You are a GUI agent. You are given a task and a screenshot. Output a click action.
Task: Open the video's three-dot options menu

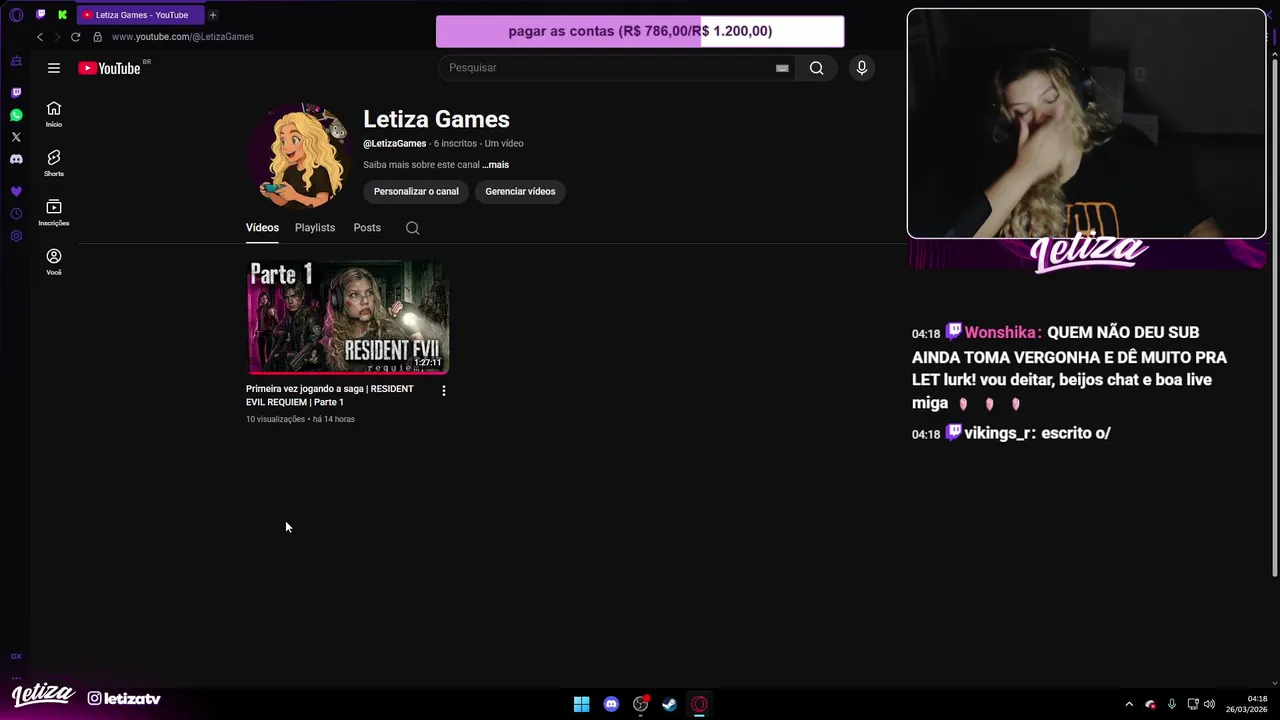(x=444, y=391)
